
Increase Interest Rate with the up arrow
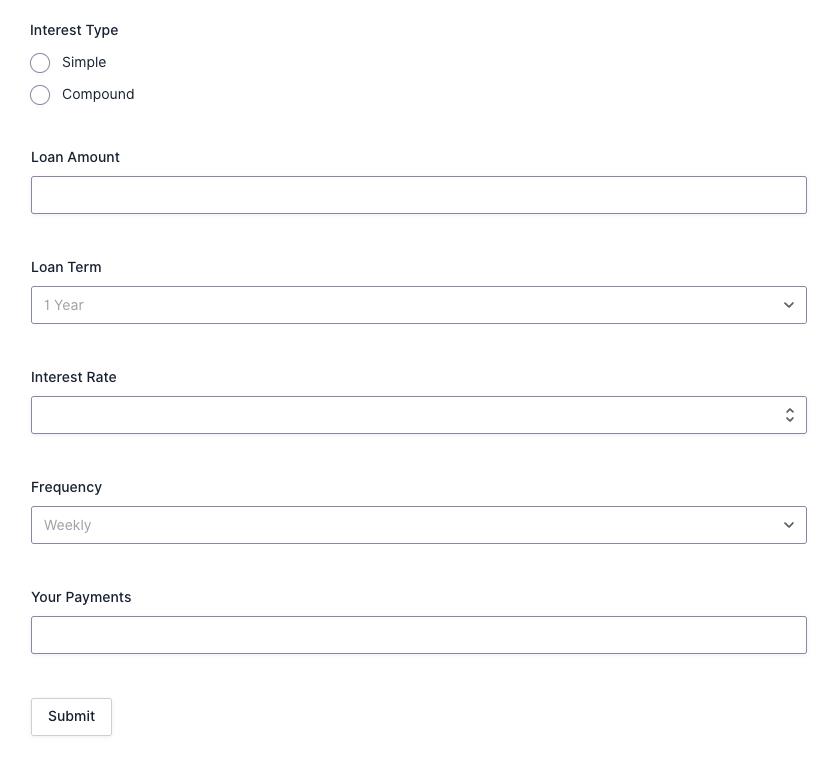pos(790,410)
